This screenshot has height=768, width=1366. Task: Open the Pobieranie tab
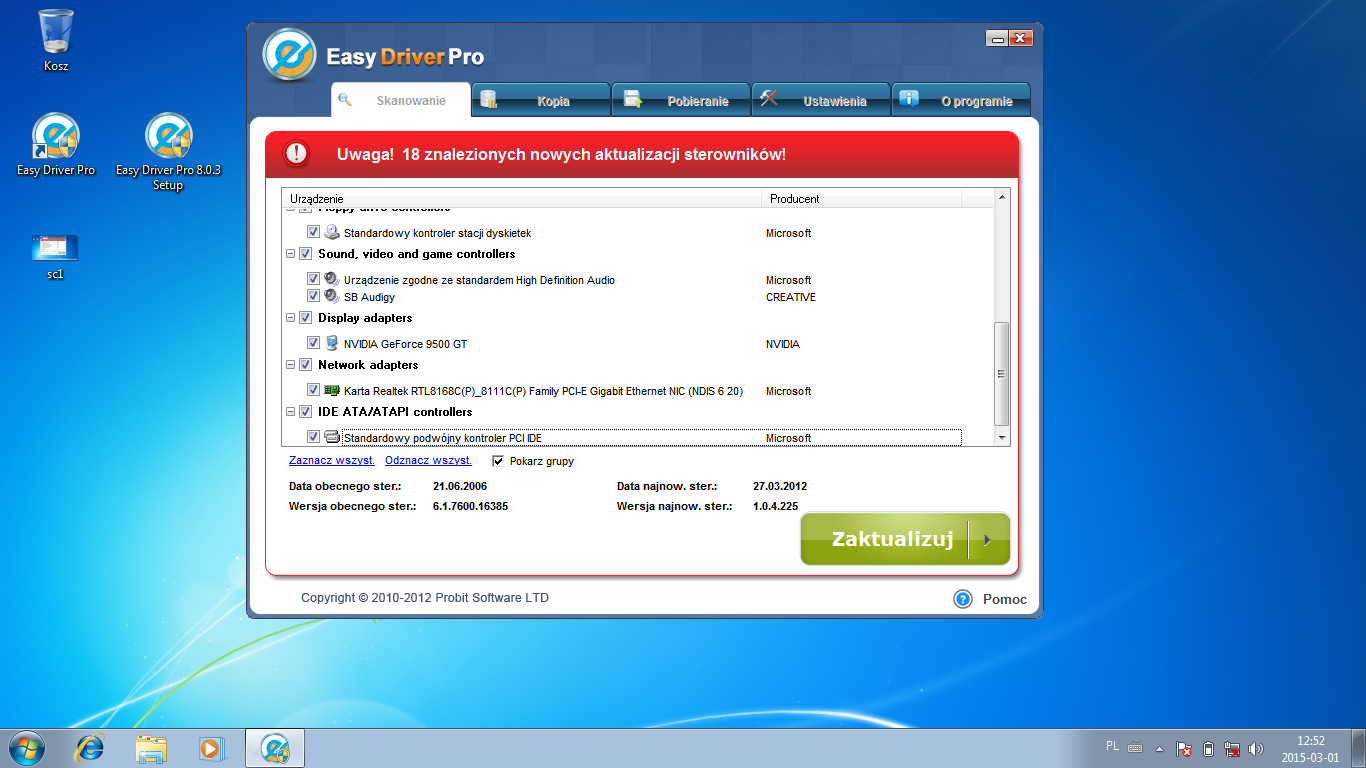coord(681,100)
